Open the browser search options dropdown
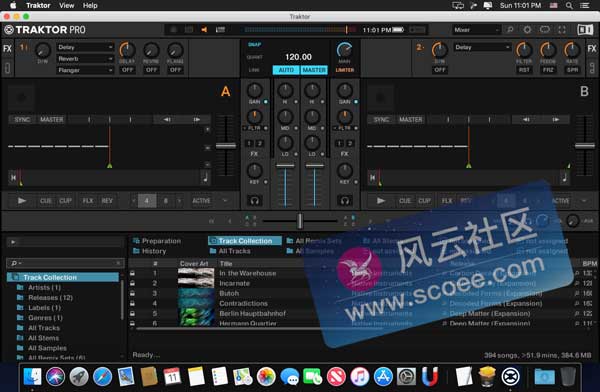 tap(16, 263)
